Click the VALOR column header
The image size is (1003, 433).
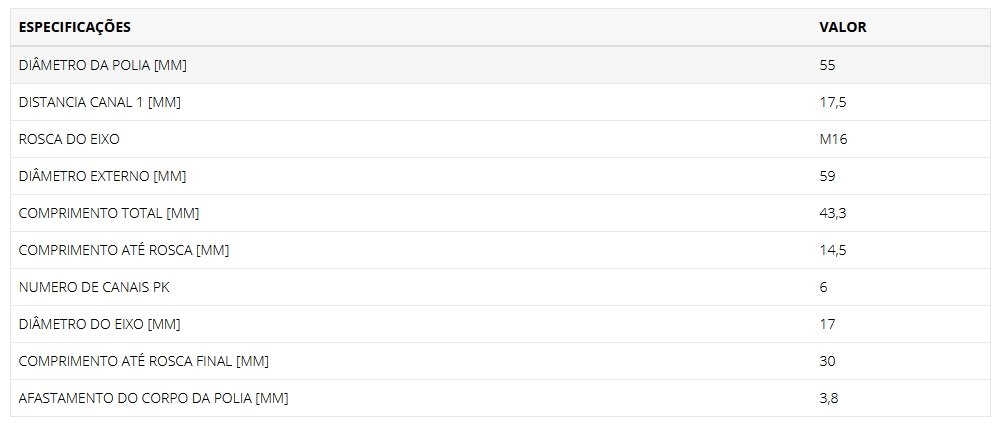(x=842, y=28)
